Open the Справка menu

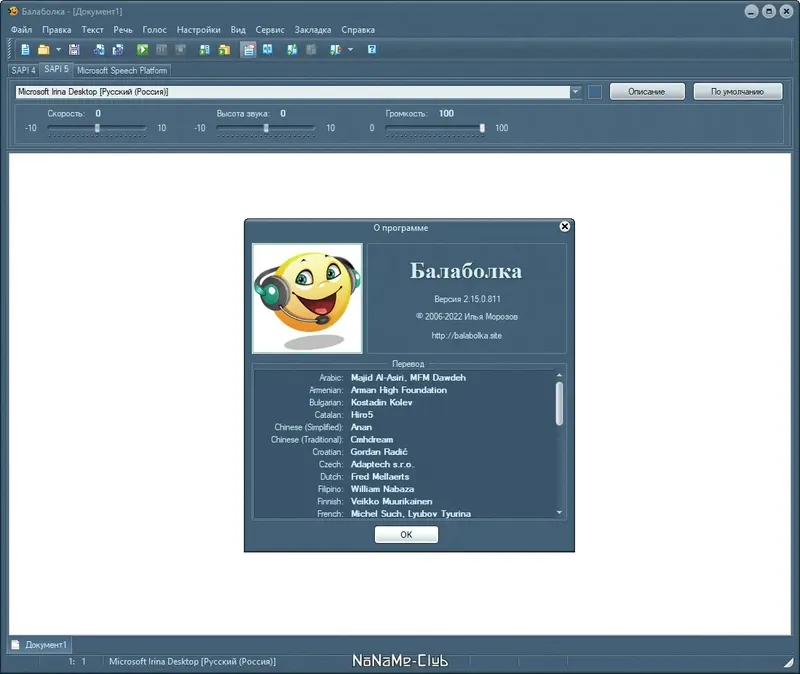tap(358, 30)
